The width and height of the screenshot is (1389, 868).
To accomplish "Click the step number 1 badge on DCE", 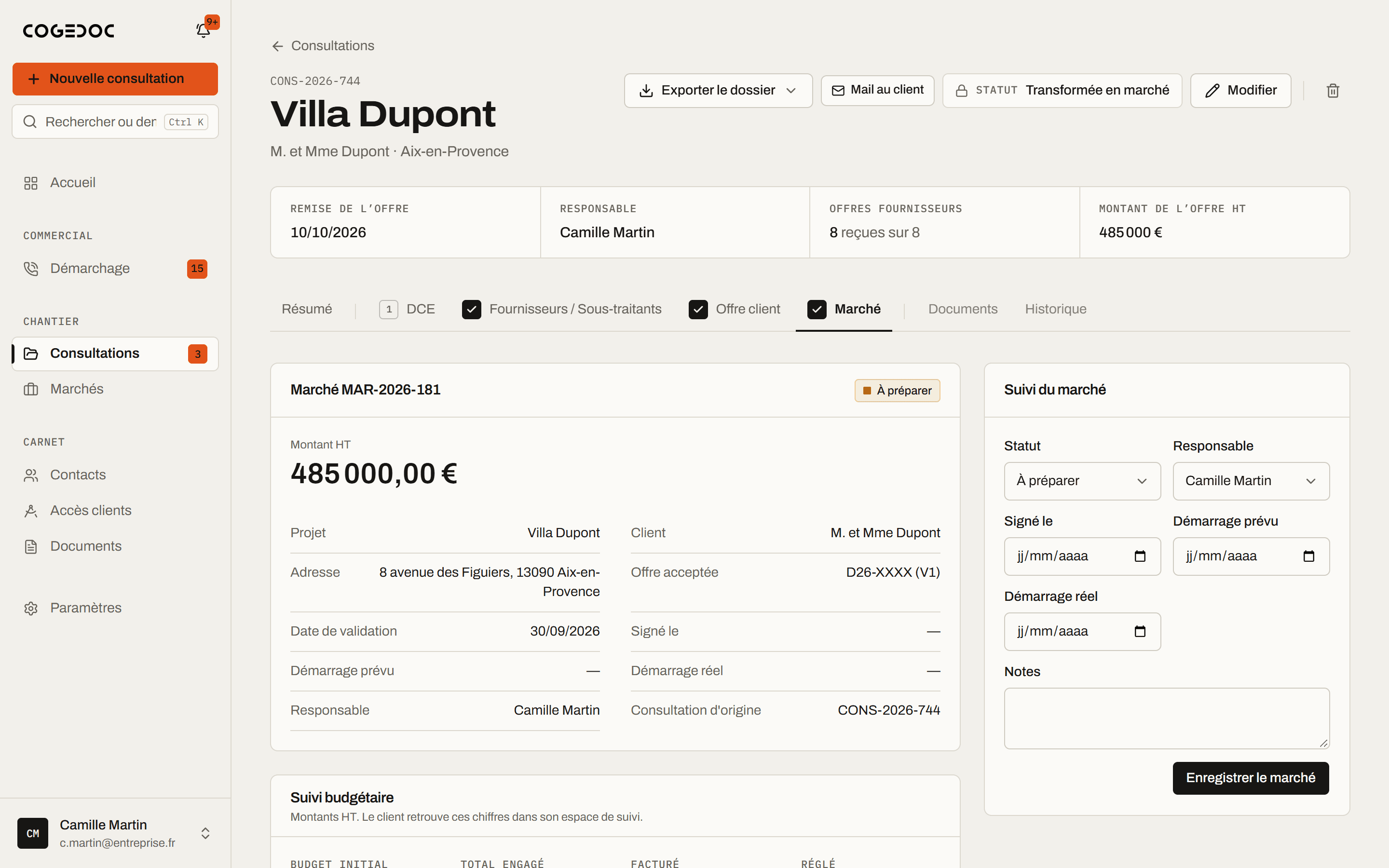I will pyautogui.click(x=389, y=310).
